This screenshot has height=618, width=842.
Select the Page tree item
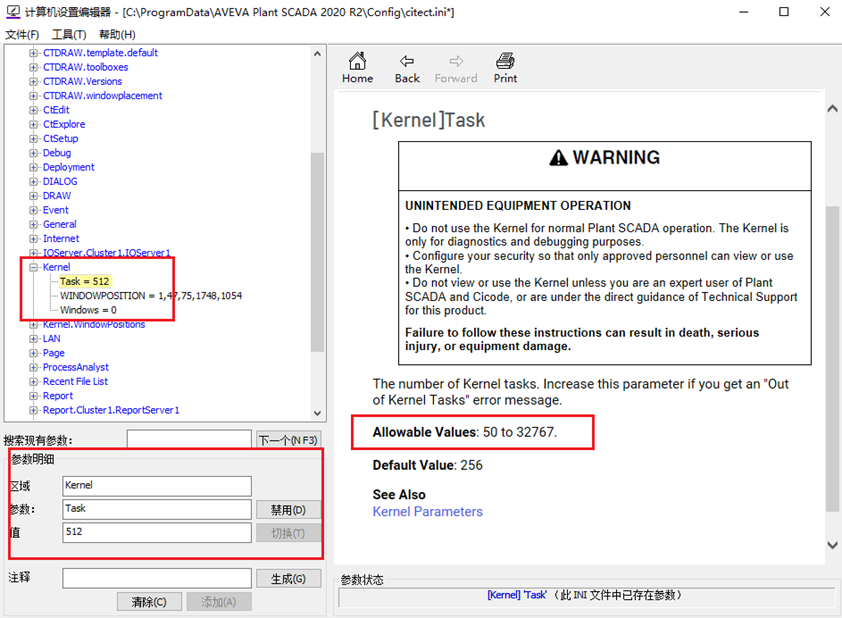(x=54, y=353)
